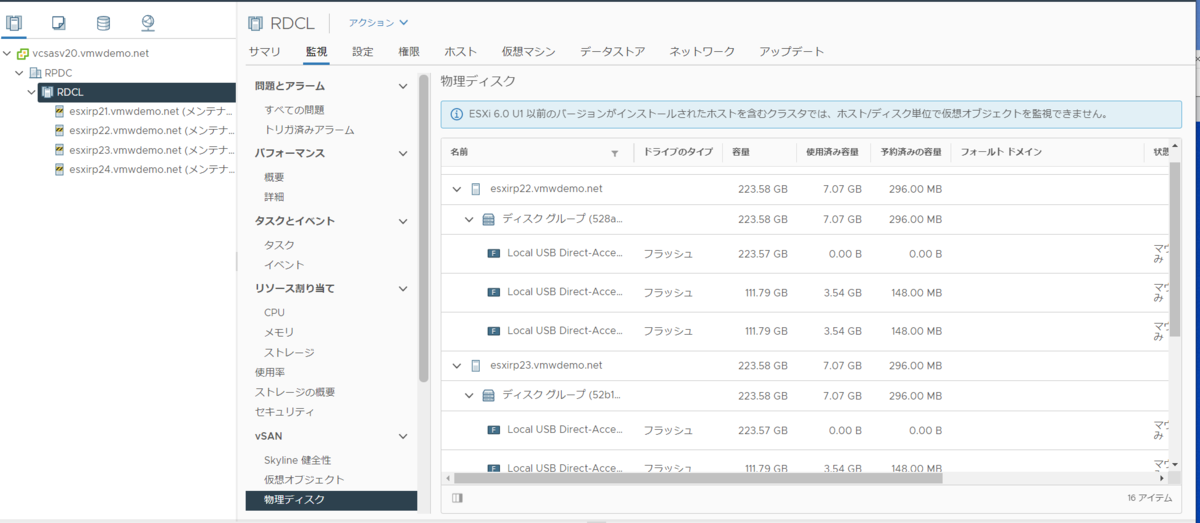The image size is (1200, 523).
Task: Open the ストレージの概要 page
Action: [295, 392]
